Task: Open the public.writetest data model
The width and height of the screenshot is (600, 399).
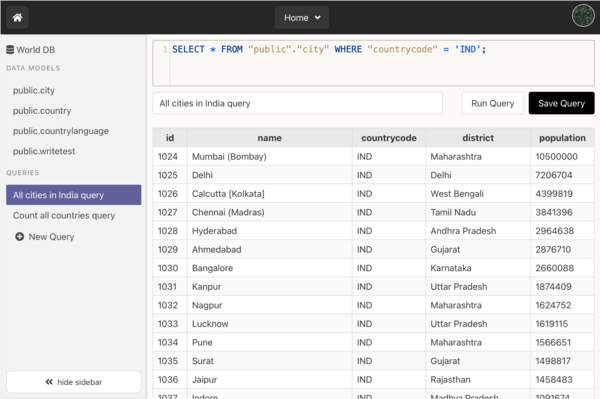Action: pos(44,151)
